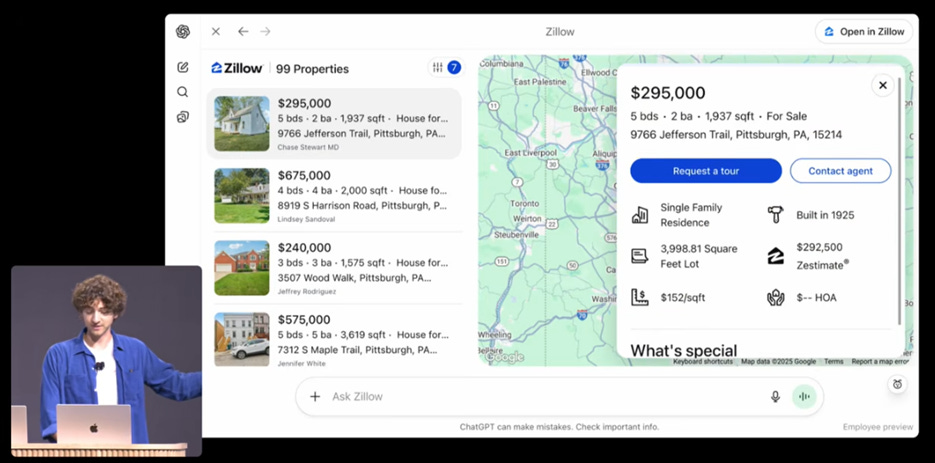Click the $292,500 Zestimate value
935x463 pixels.
819,247
